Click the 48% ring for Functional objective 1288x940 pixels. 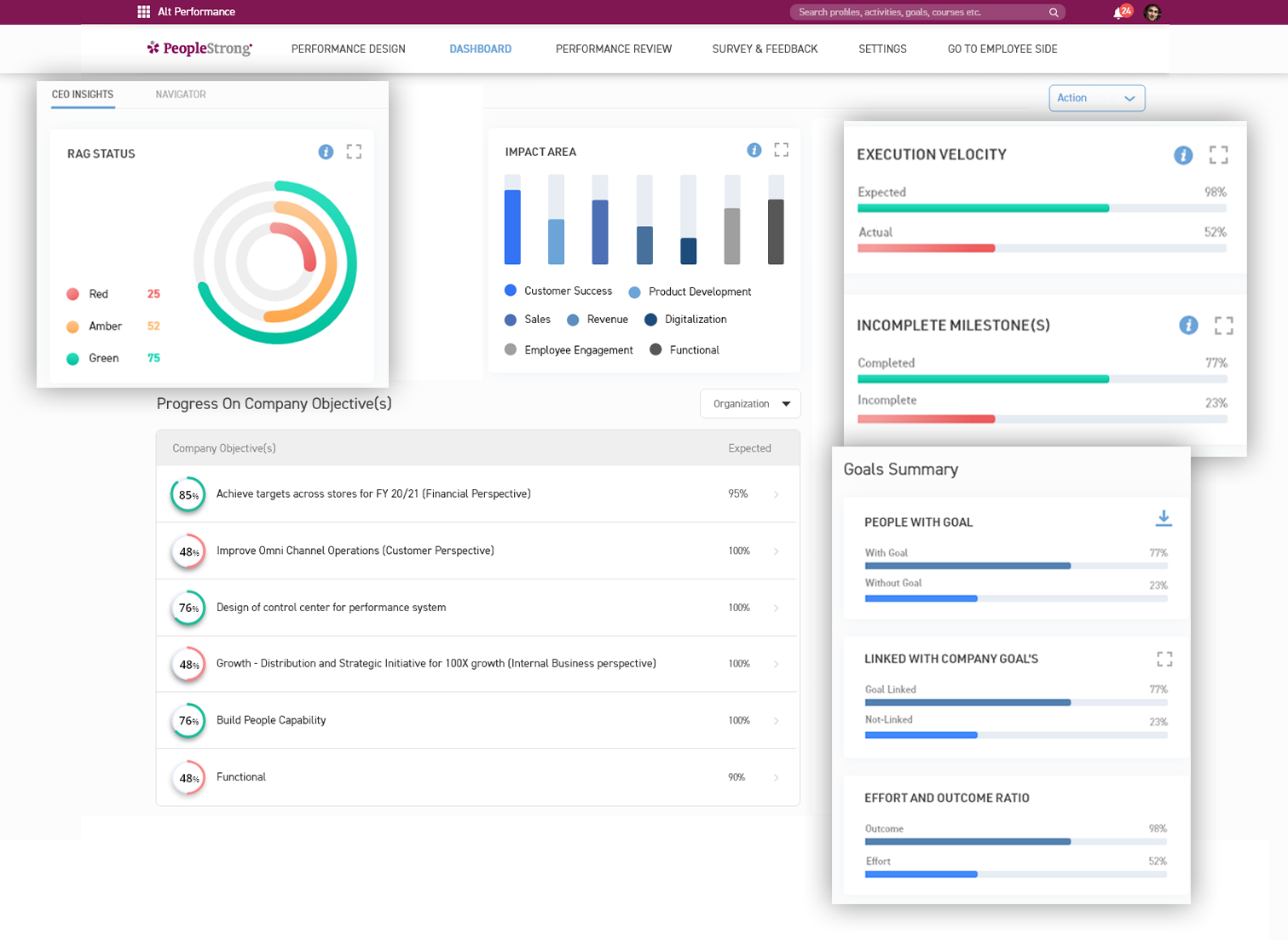[x=188, y=777]
